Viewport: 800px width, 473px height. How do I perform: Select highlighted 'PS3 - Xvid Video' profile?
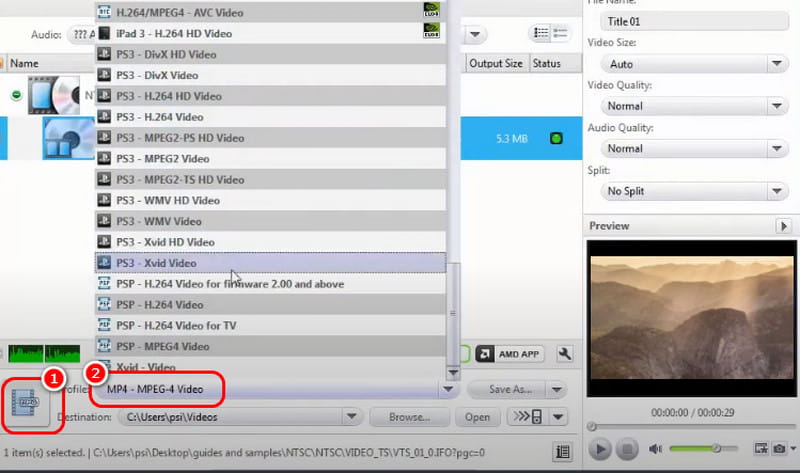tap(270, 263)
